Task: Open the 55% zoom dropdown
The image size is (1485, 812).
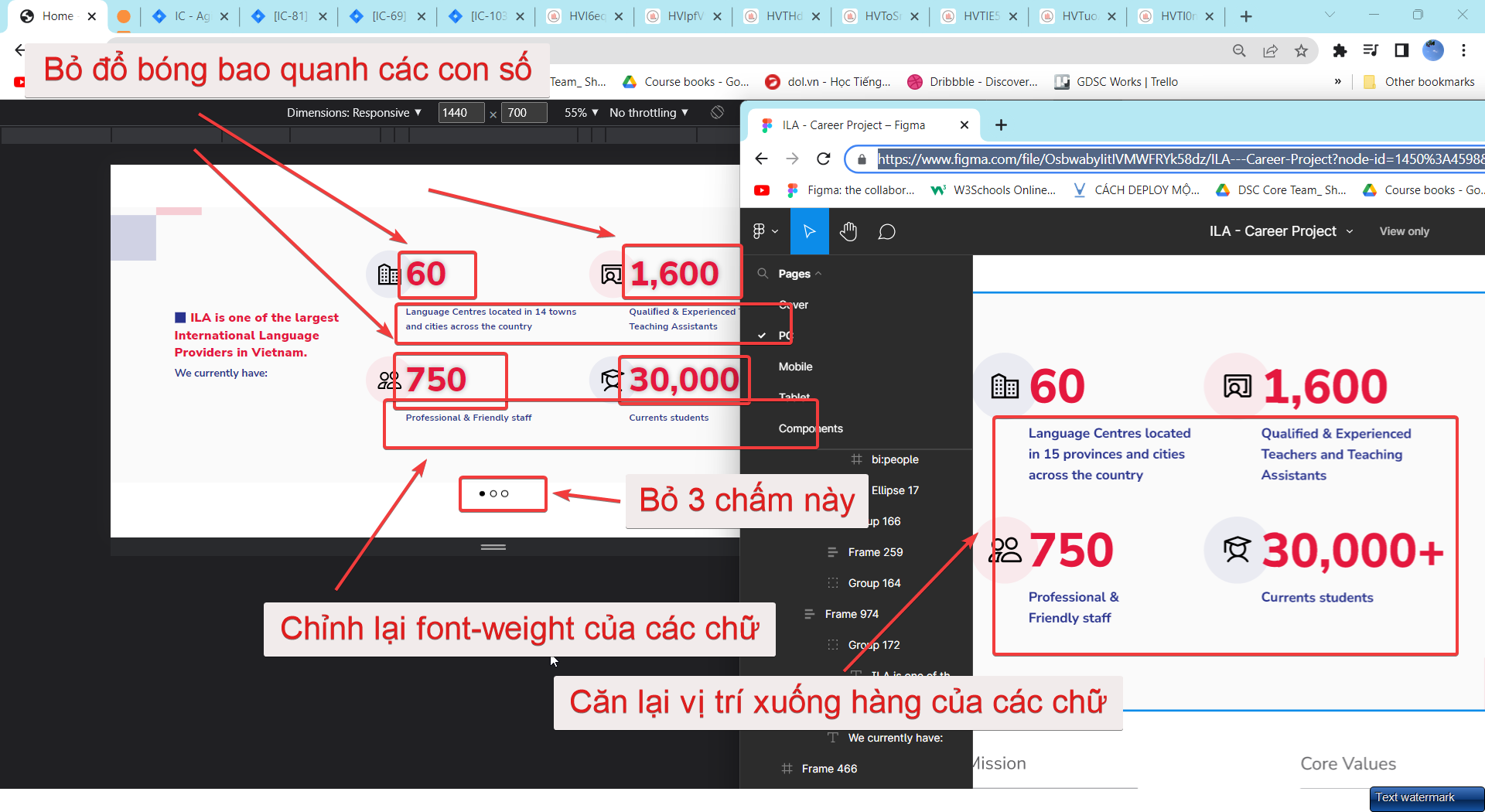Action: [582, 112]
